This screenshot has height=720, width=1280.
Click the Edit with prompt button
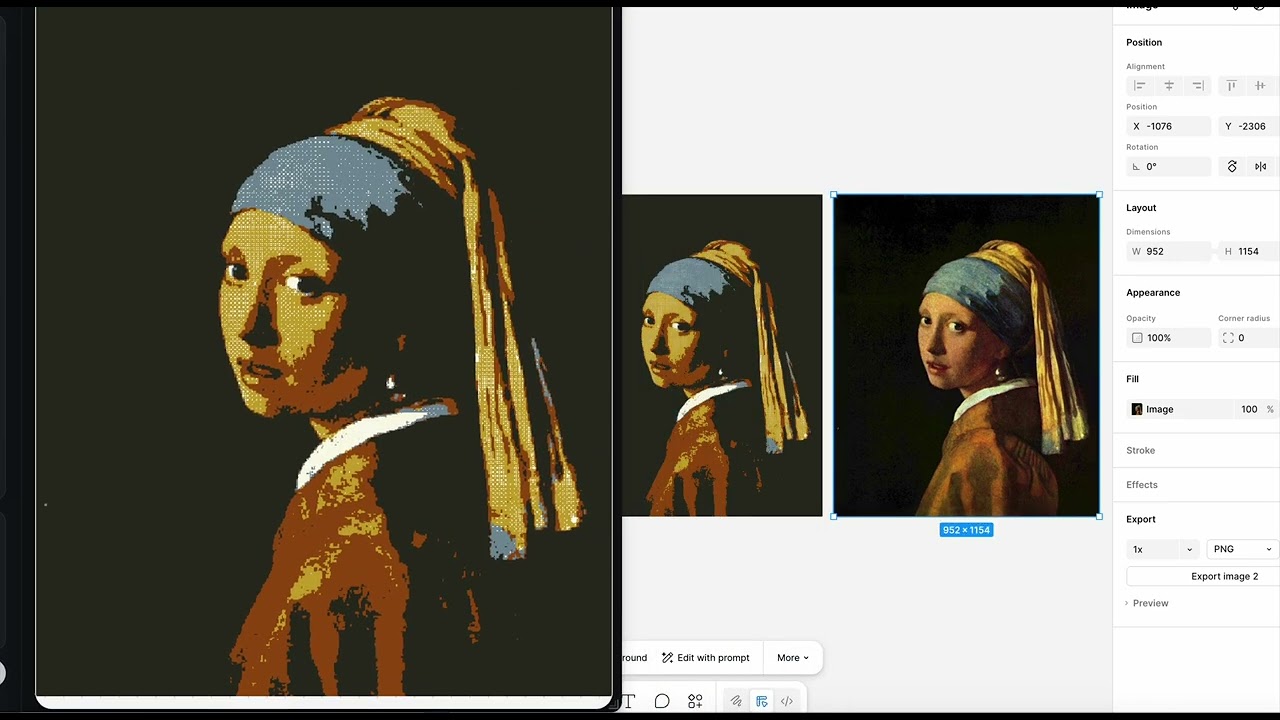tap(705, 658)
